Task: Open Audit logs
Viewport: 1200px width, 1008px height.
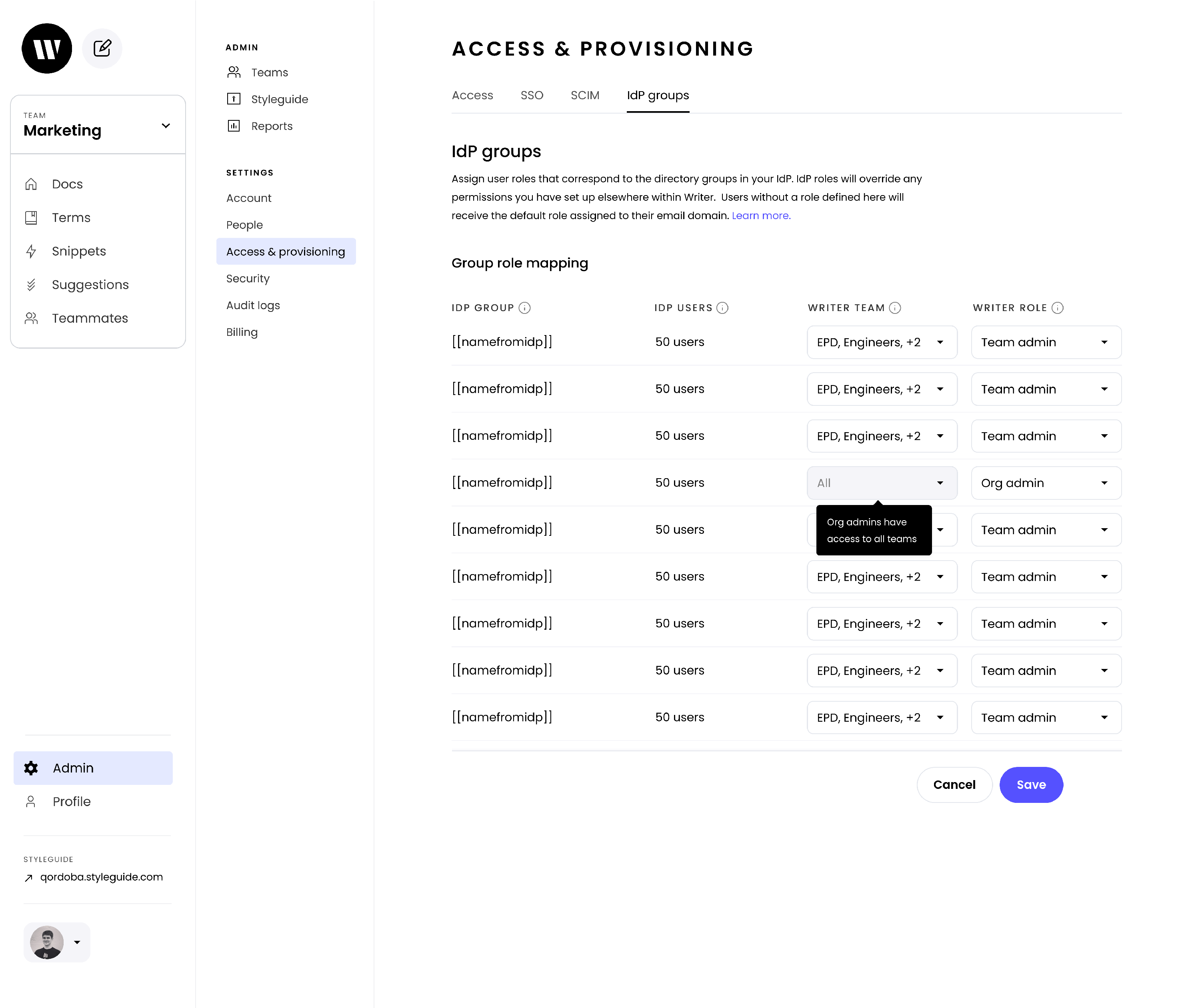Action: pos(253,305)
